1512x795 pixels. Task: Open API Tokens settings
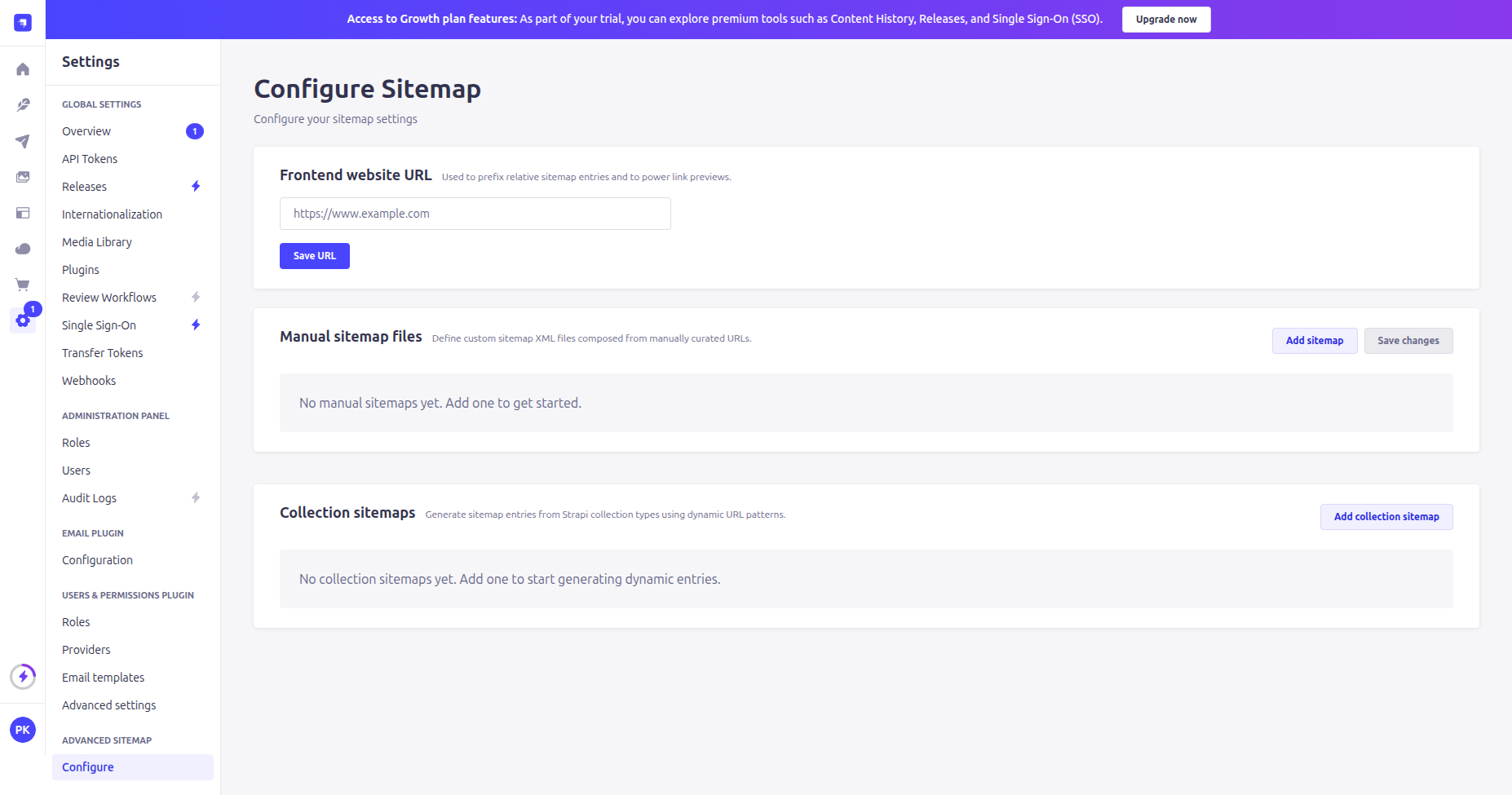tap(89, 158)
